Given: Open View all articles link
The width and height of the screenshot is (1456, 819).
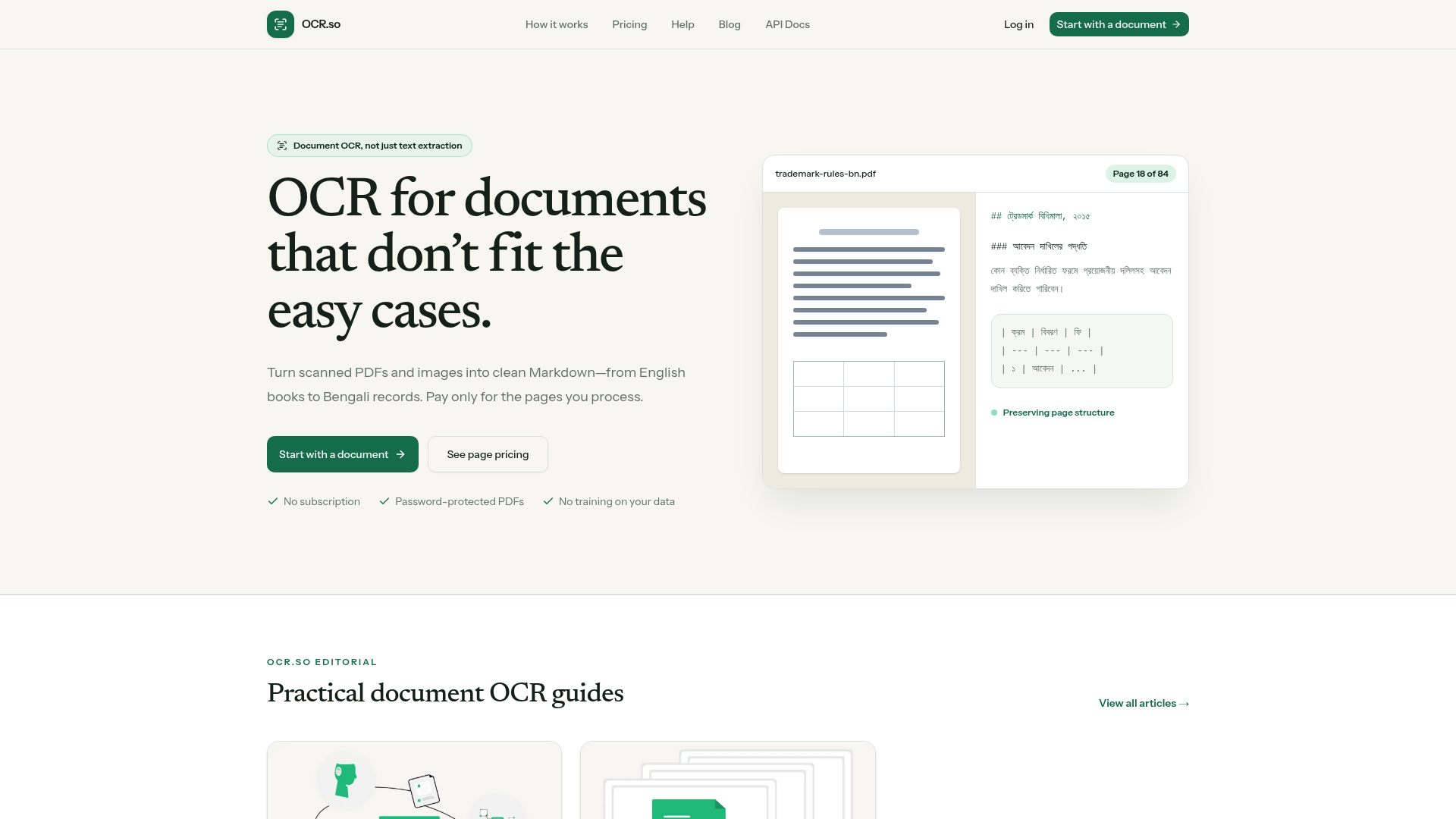Looking at the screenshot, I should pyautogui.click(x=1144, y=703).
